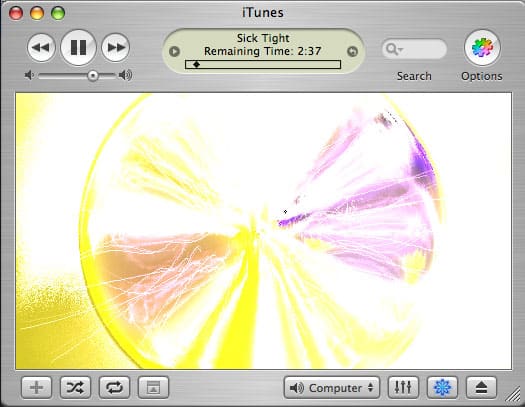This screenshot has height=407, width=525.
Task: Click the song progress diamond marker
Action: click(x=197, y=65)
